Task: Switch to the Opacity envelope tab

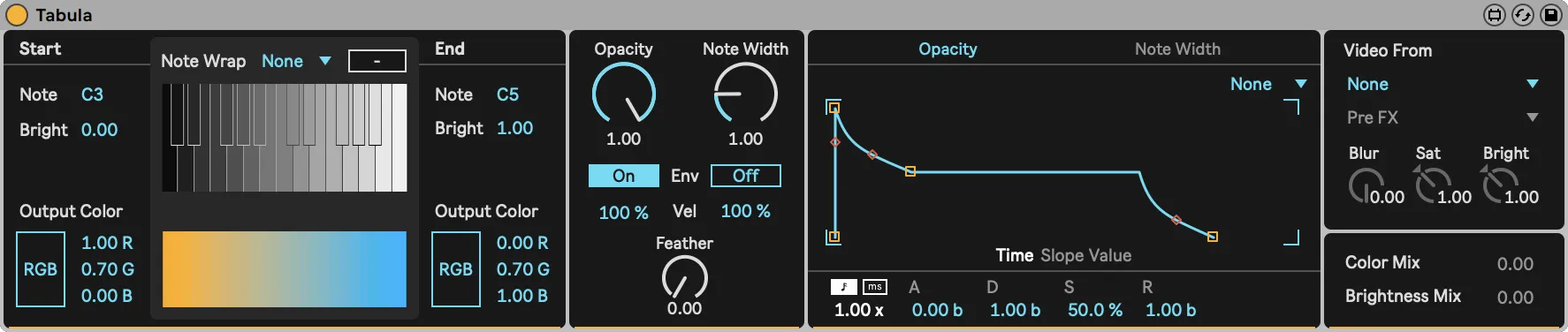Action: [x=948, y=49]
